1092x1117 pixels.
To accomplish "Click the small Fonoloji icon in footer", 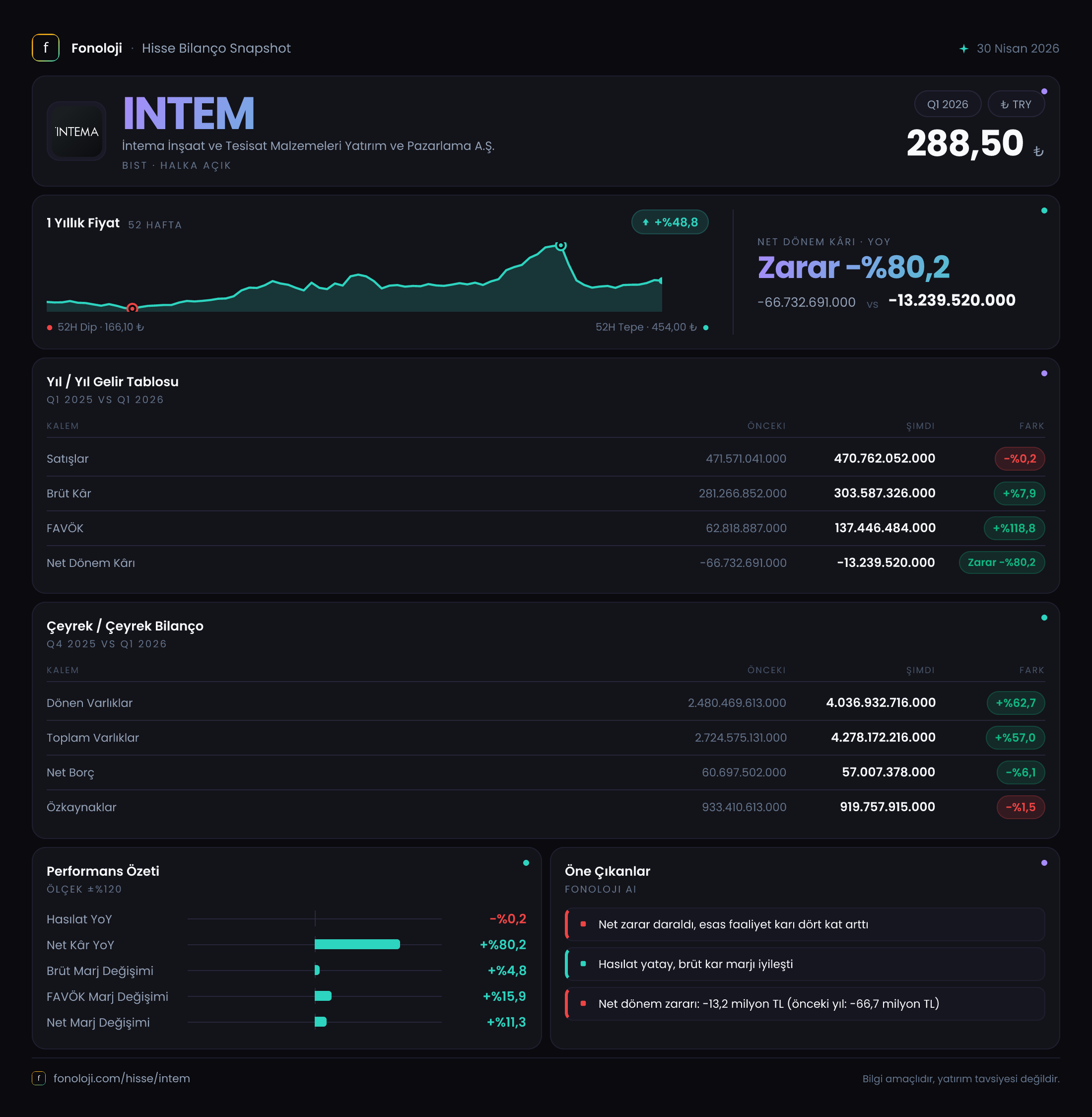I will [x=38, y=1078].
